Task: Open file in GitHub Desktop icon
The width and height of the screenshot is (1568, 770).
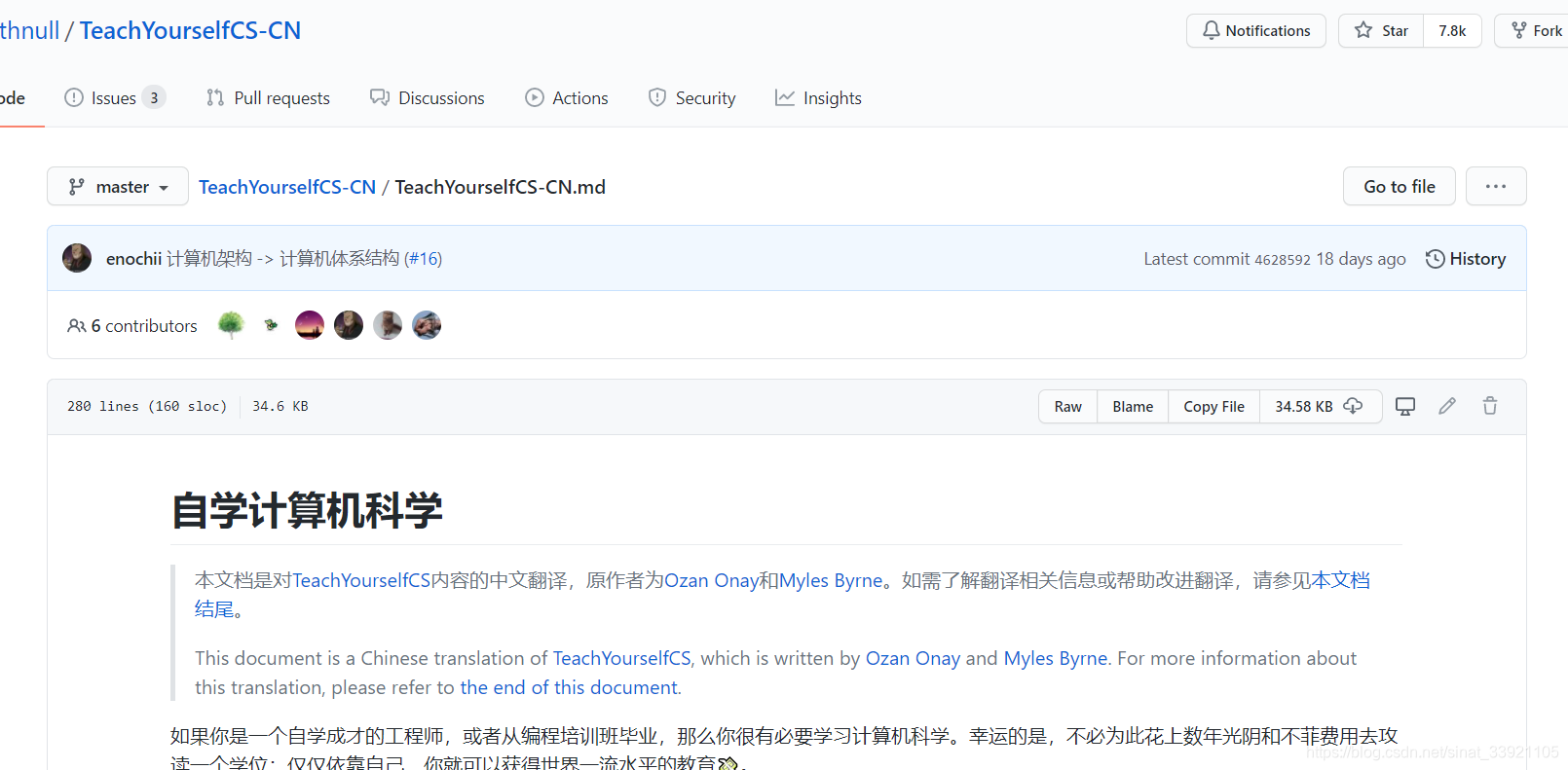Action: (x=1405, y=406)
